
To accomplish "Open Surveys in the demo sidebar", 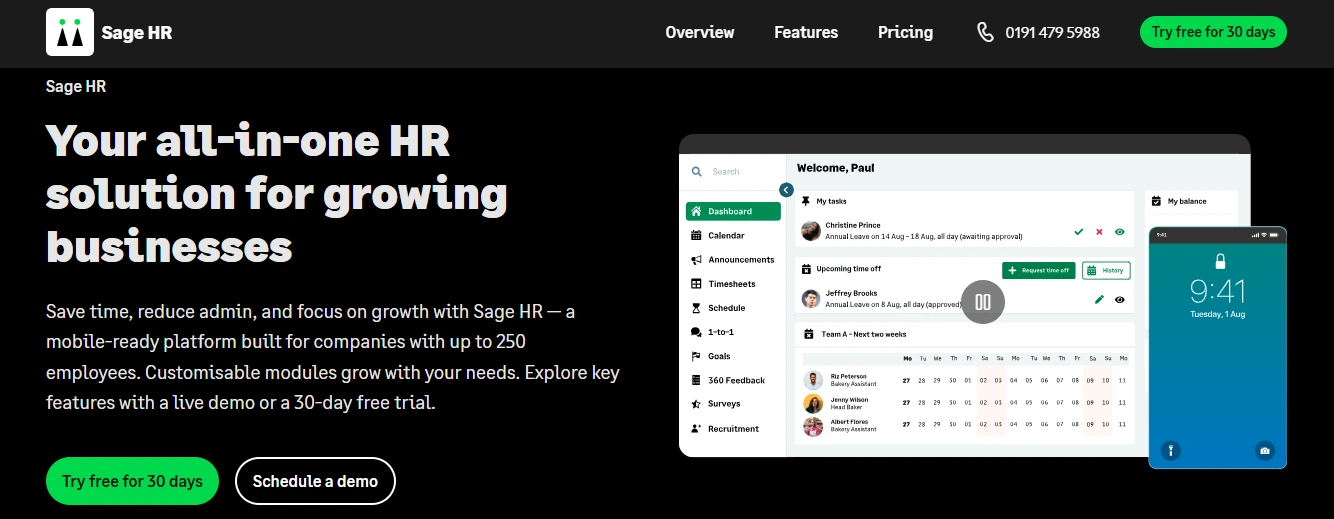I will tap(716, 404).
